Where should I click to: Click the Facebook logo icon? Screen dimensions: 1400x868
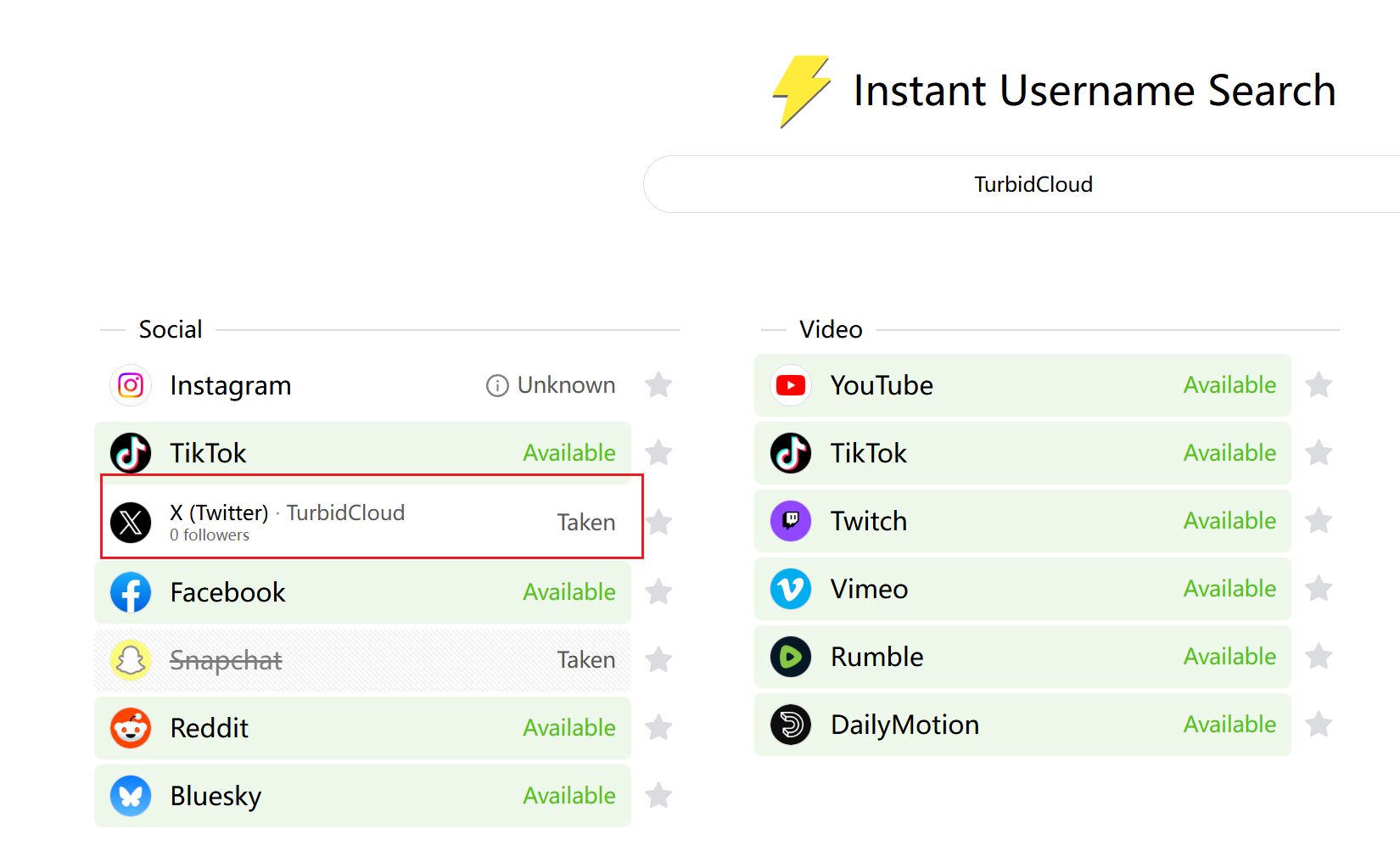(x=131, y=592)
